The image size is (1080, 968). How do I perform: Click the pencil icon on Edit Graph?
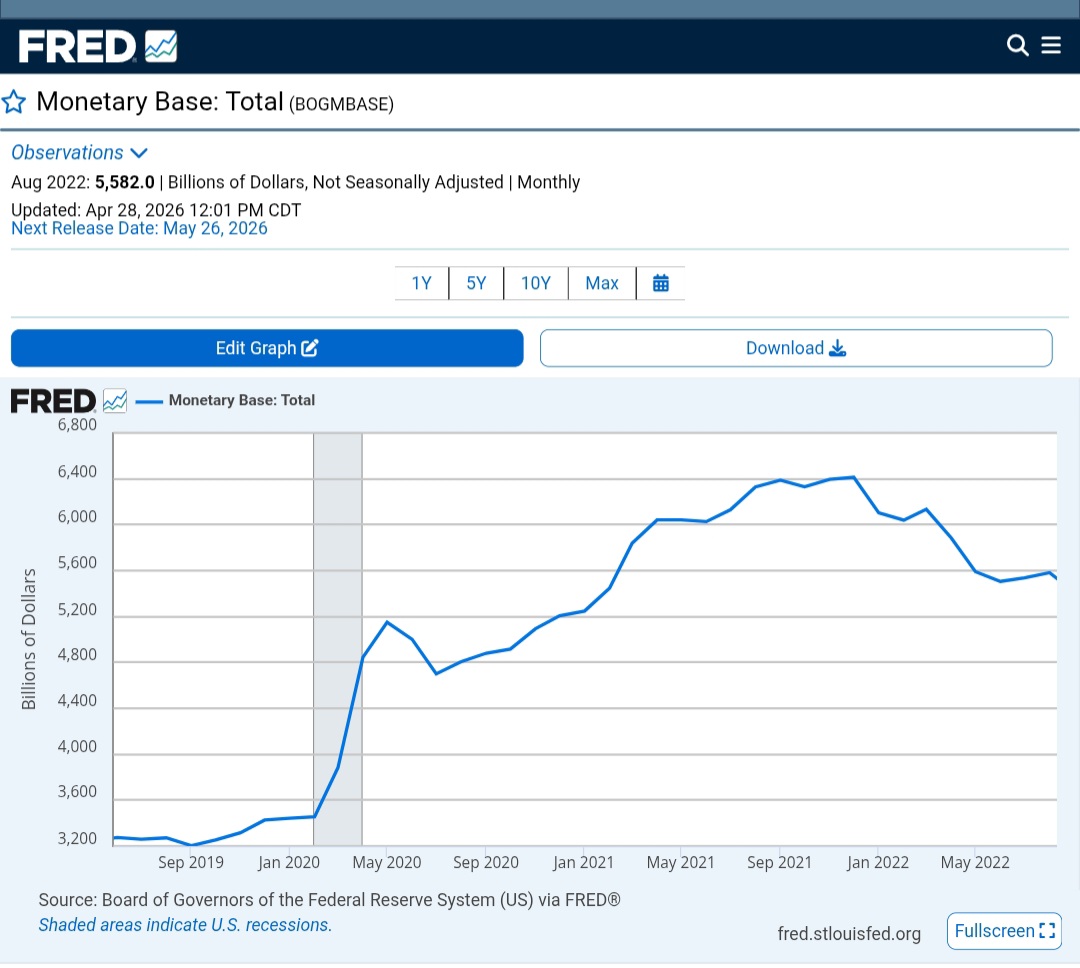pos(310,348)
